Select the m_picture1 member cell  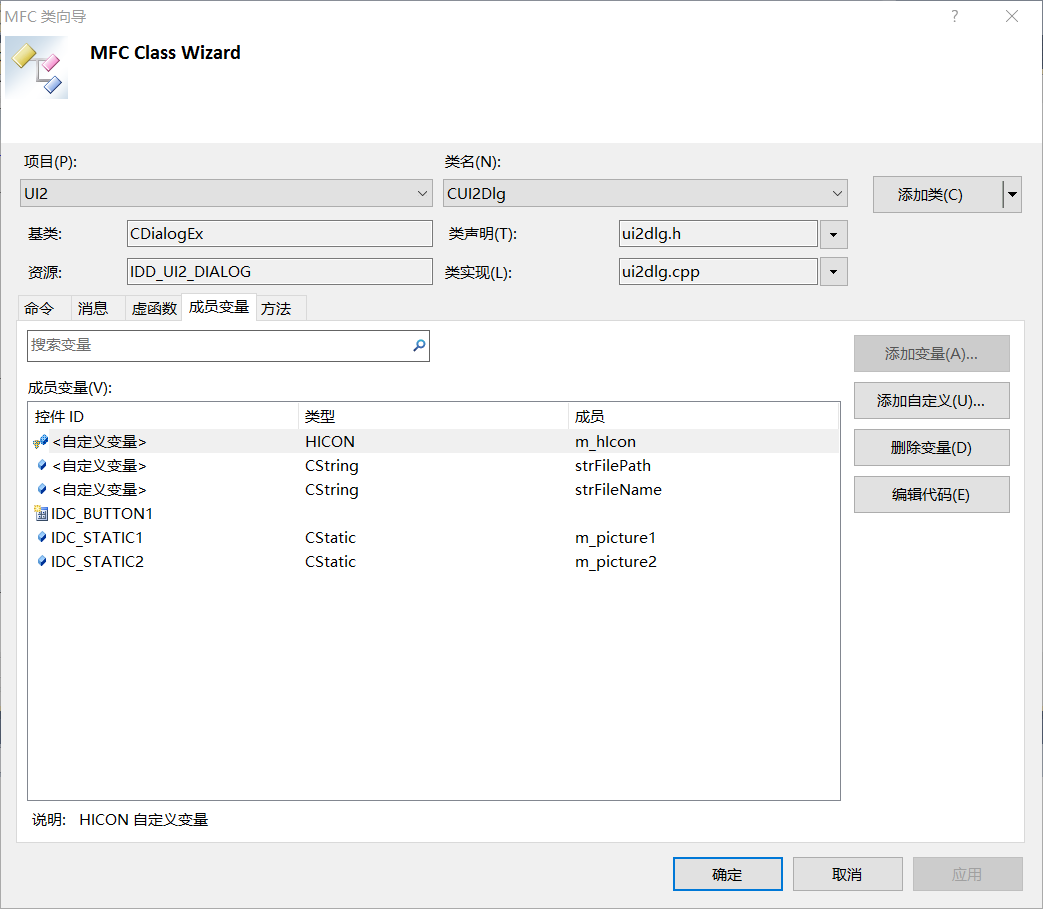615,537
